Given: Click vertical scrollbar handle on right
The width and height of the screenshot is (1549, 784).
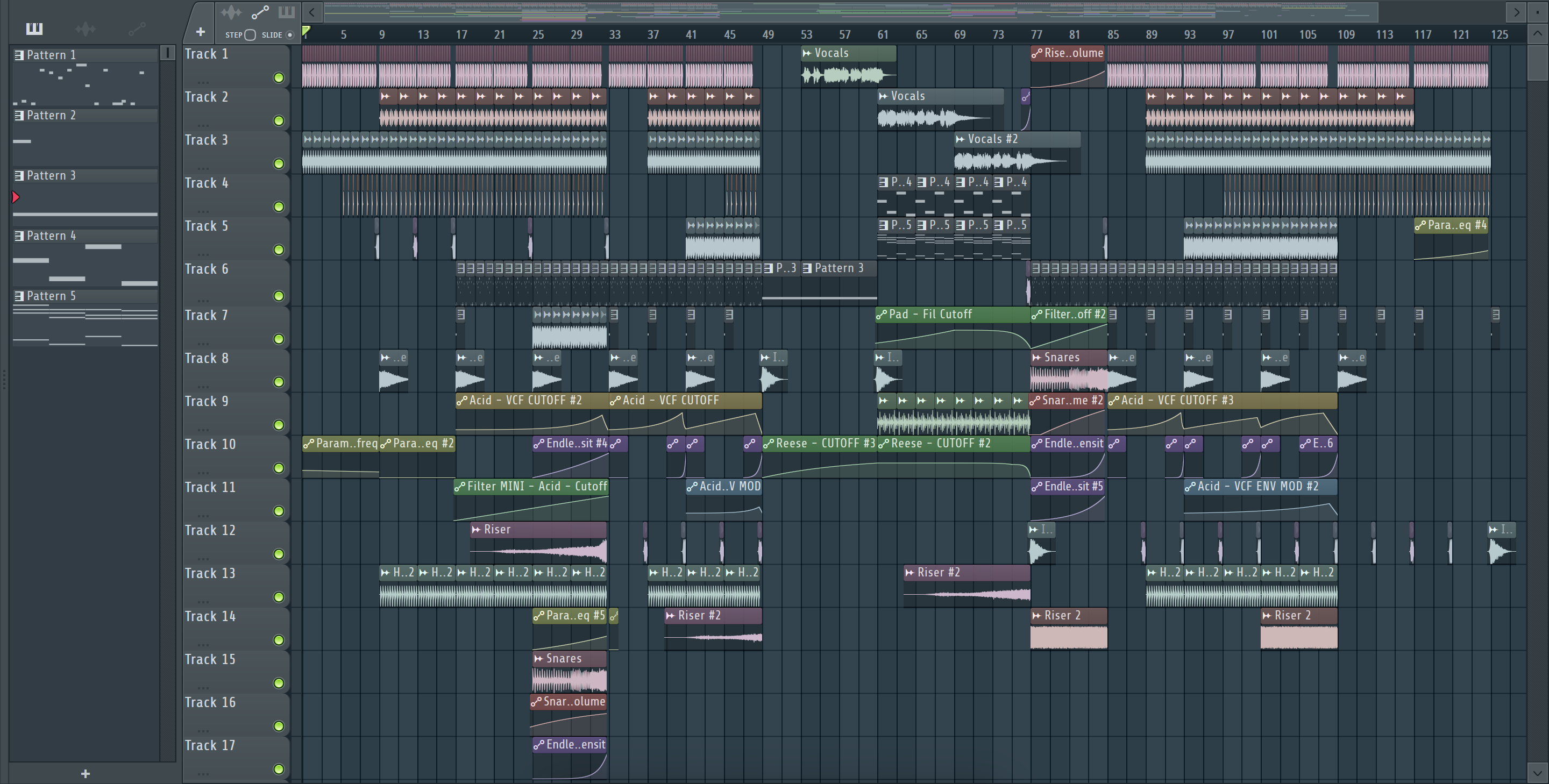Looking at the screenshot, I should pyautogui.click(x=1538, y=62).
